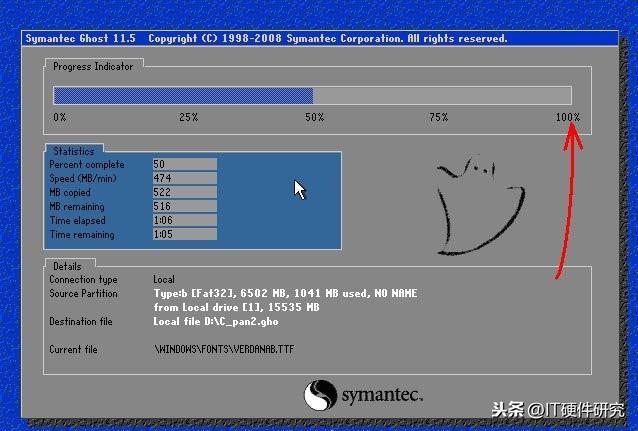The height and width of the screenshot is (431, 638).
Task: Click the symantec wordmark text
Action: tap(382, 395)
